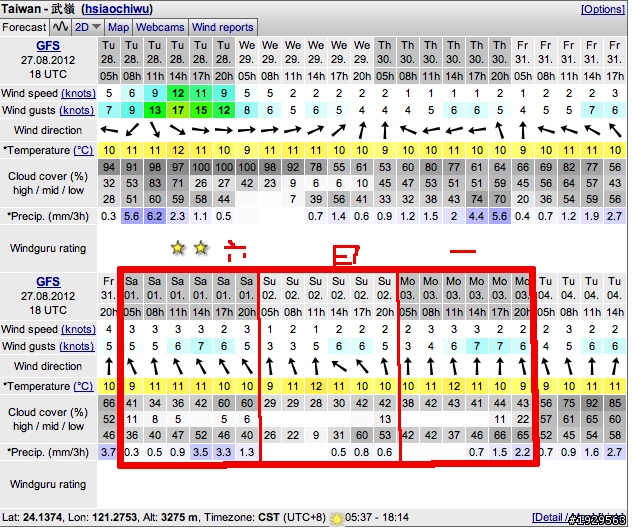Select wind arrow for Th 30. 11h
The height and width of the screenshot is (528, 633).
point(431,130)
